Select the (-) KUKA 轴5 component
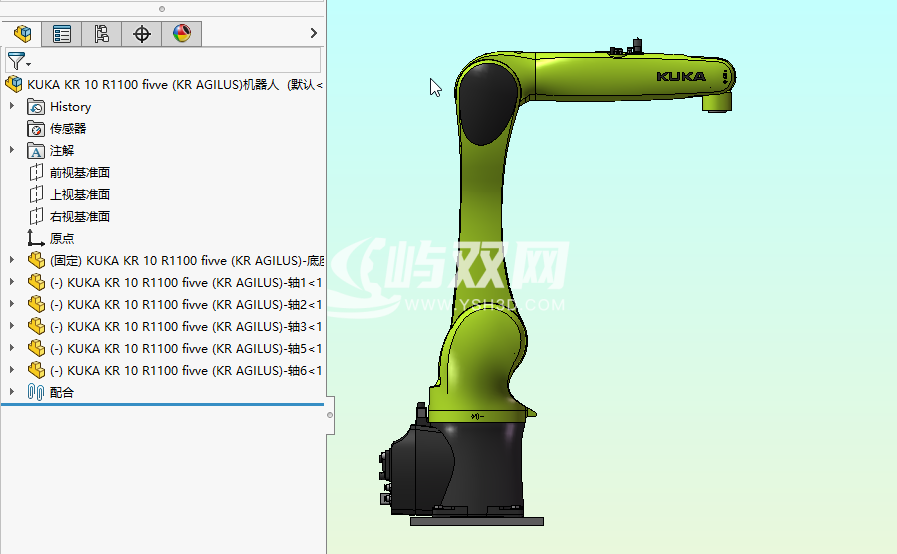Screen dimensions: 897x554 click(186, 349)
